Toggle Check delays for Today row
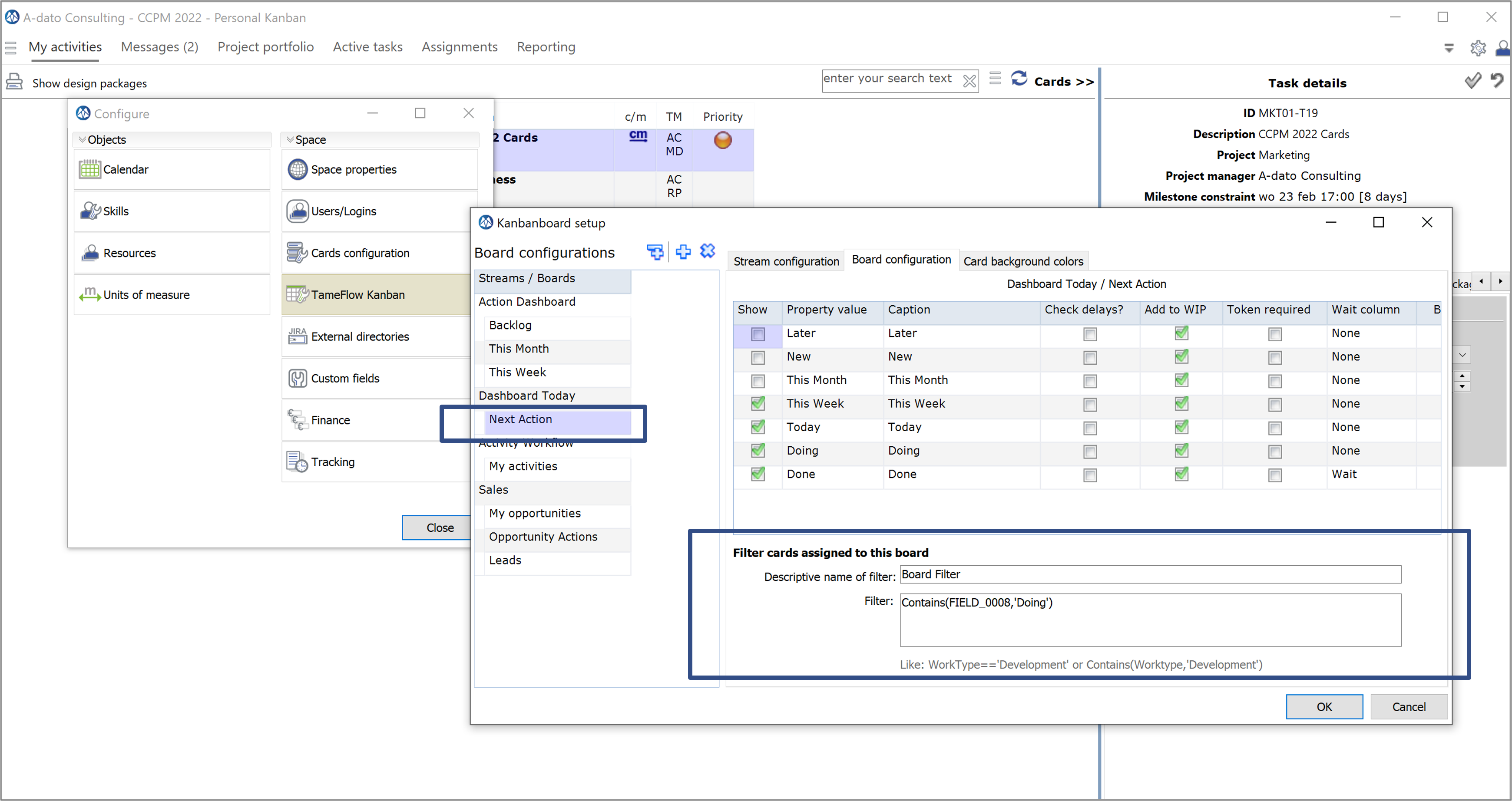1512x801 pixels. [1090, 428]
